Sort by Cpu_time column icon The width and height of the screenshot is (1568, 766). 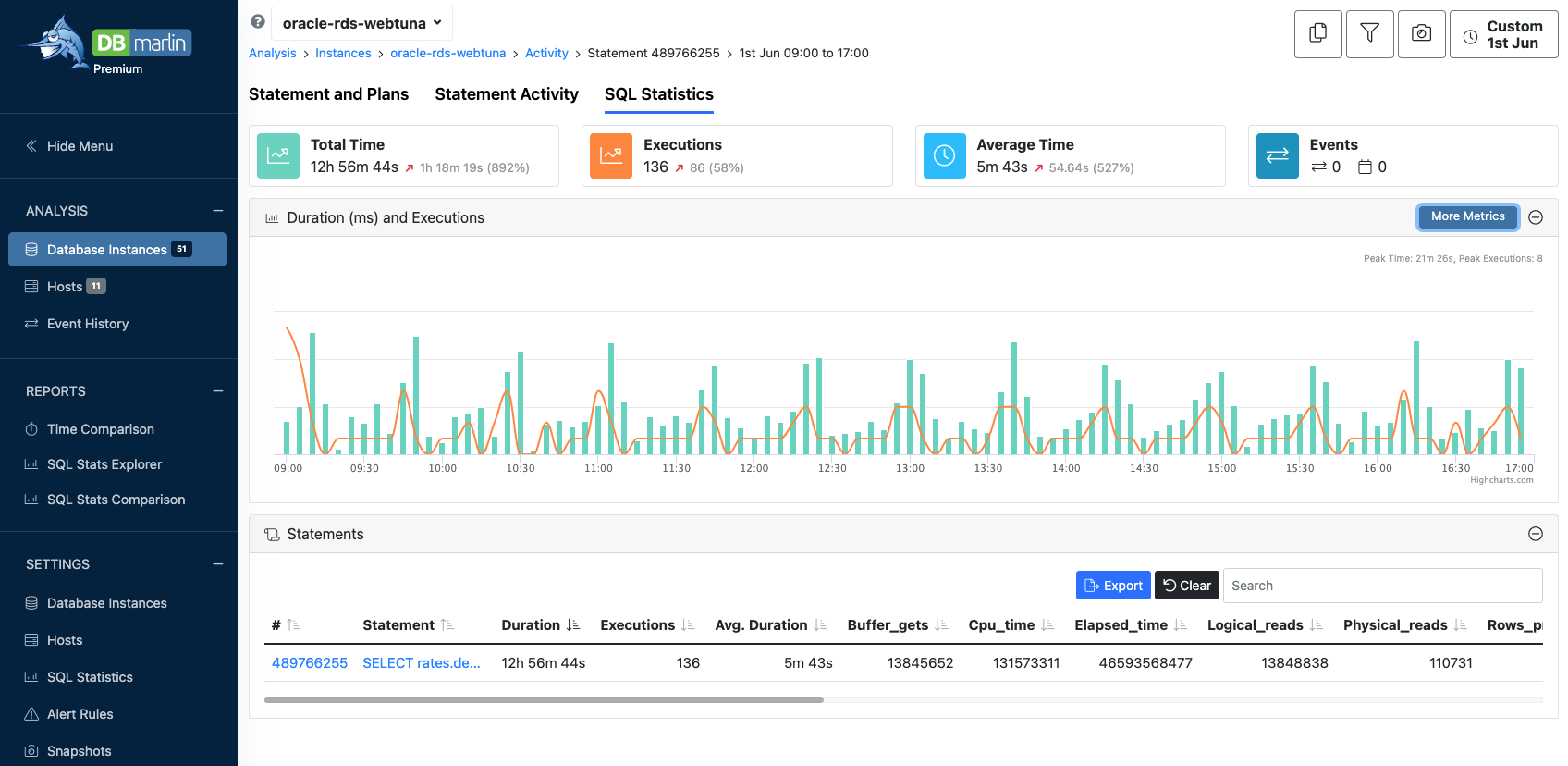coord(1047,625)
